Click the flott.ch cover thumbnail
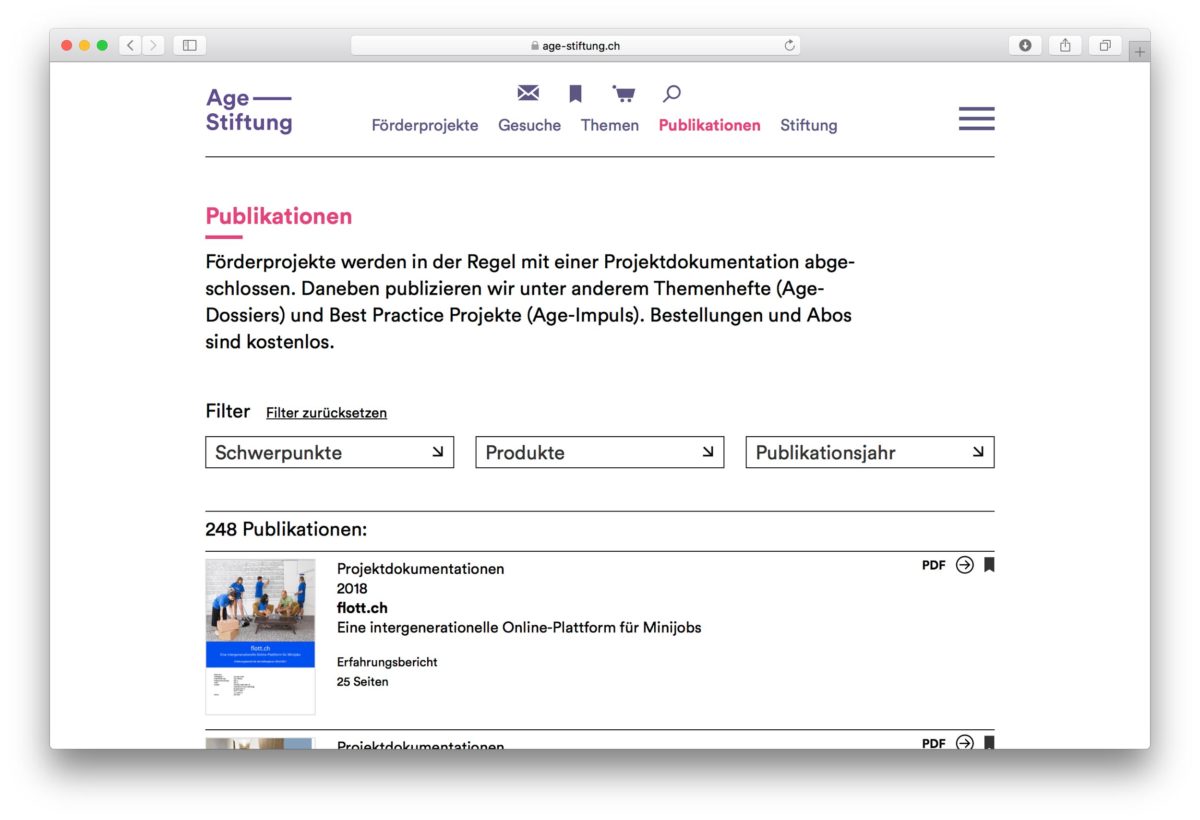 click(260, 636)
